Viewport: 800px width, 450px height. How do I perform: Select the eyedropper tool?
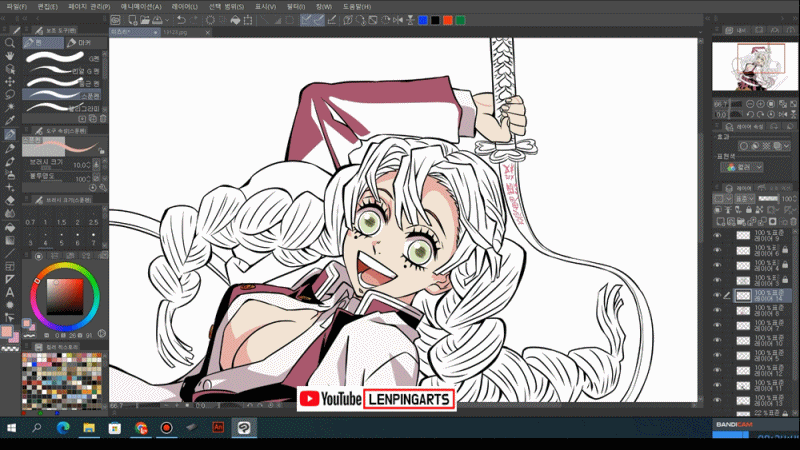click(x=10, y=120)
